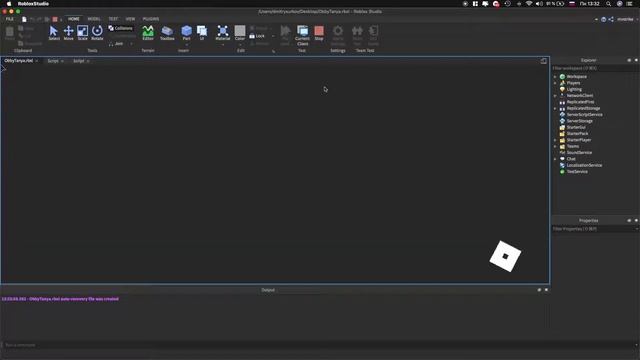Expand the Players tree node
This screenshot has width=640, height=360.
point(555,83)
